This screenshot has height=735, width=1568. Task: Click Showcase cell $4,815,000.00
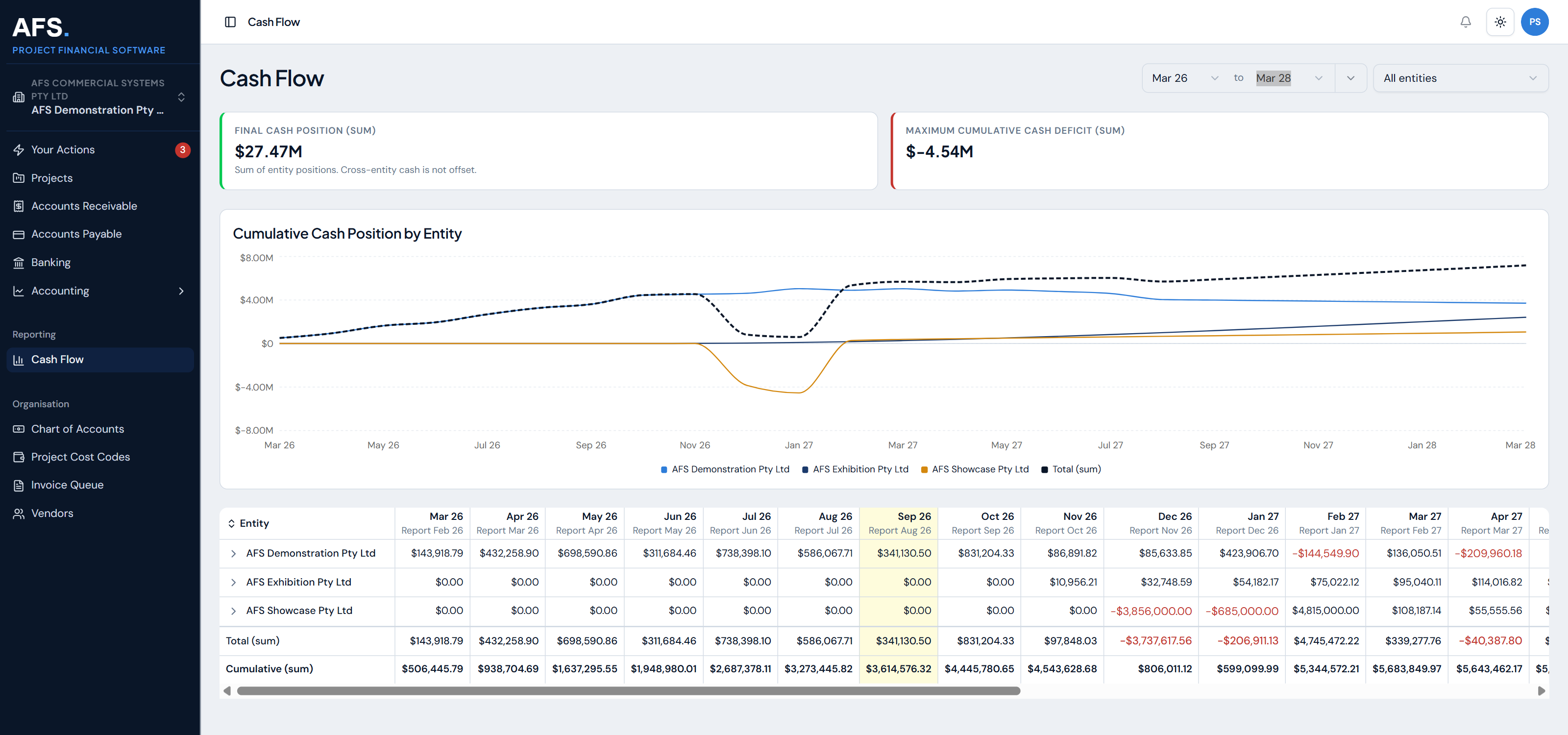tap(1325, 611)
